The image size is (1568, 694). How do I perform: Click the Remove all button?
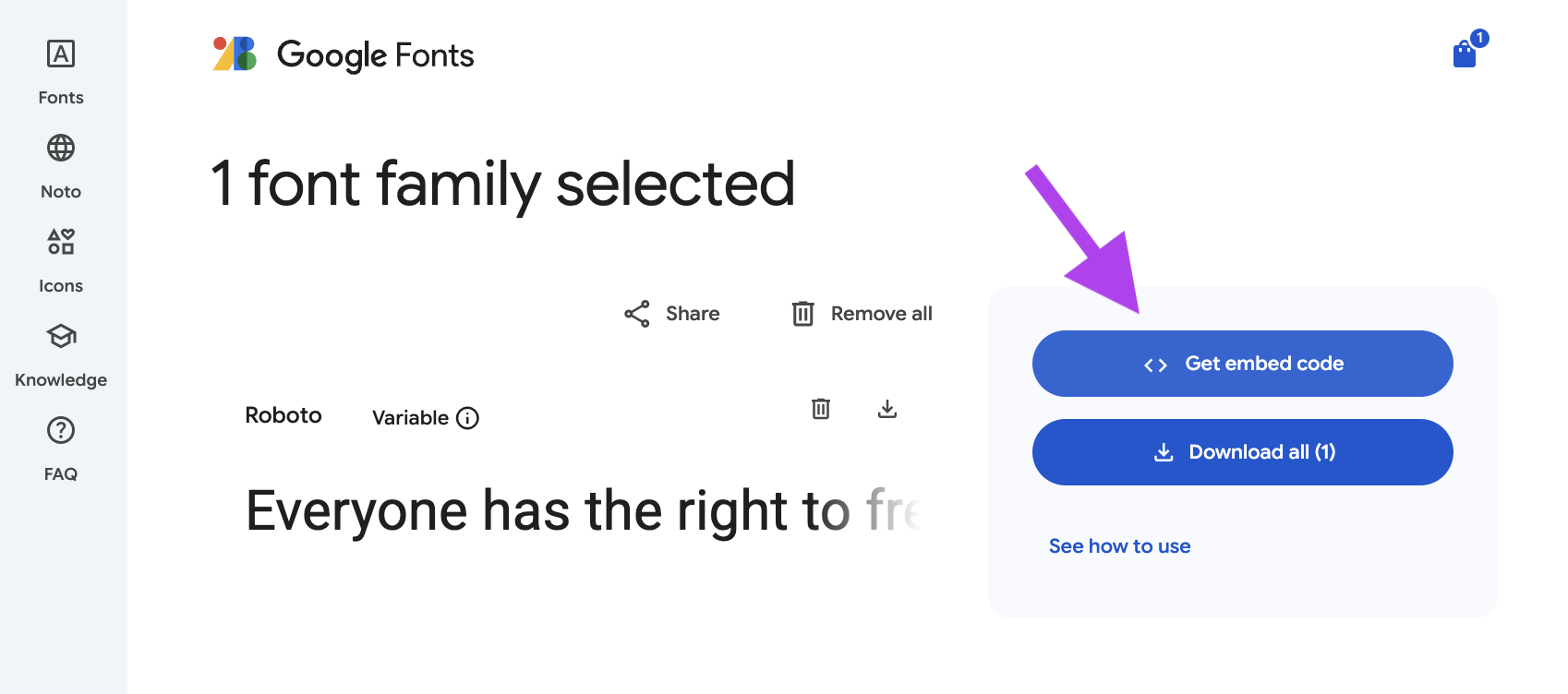pyautogui.click(x=862, y=314)
